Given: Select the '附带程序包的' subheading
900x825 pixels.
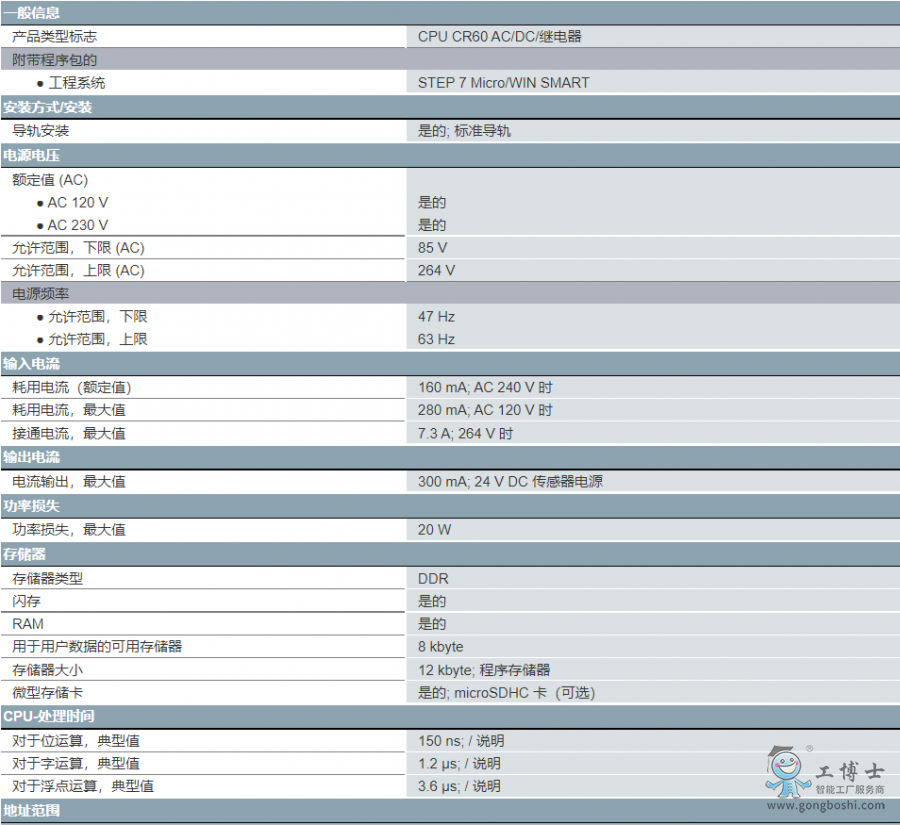Looking at the screenshot, I should coord(55,60).
